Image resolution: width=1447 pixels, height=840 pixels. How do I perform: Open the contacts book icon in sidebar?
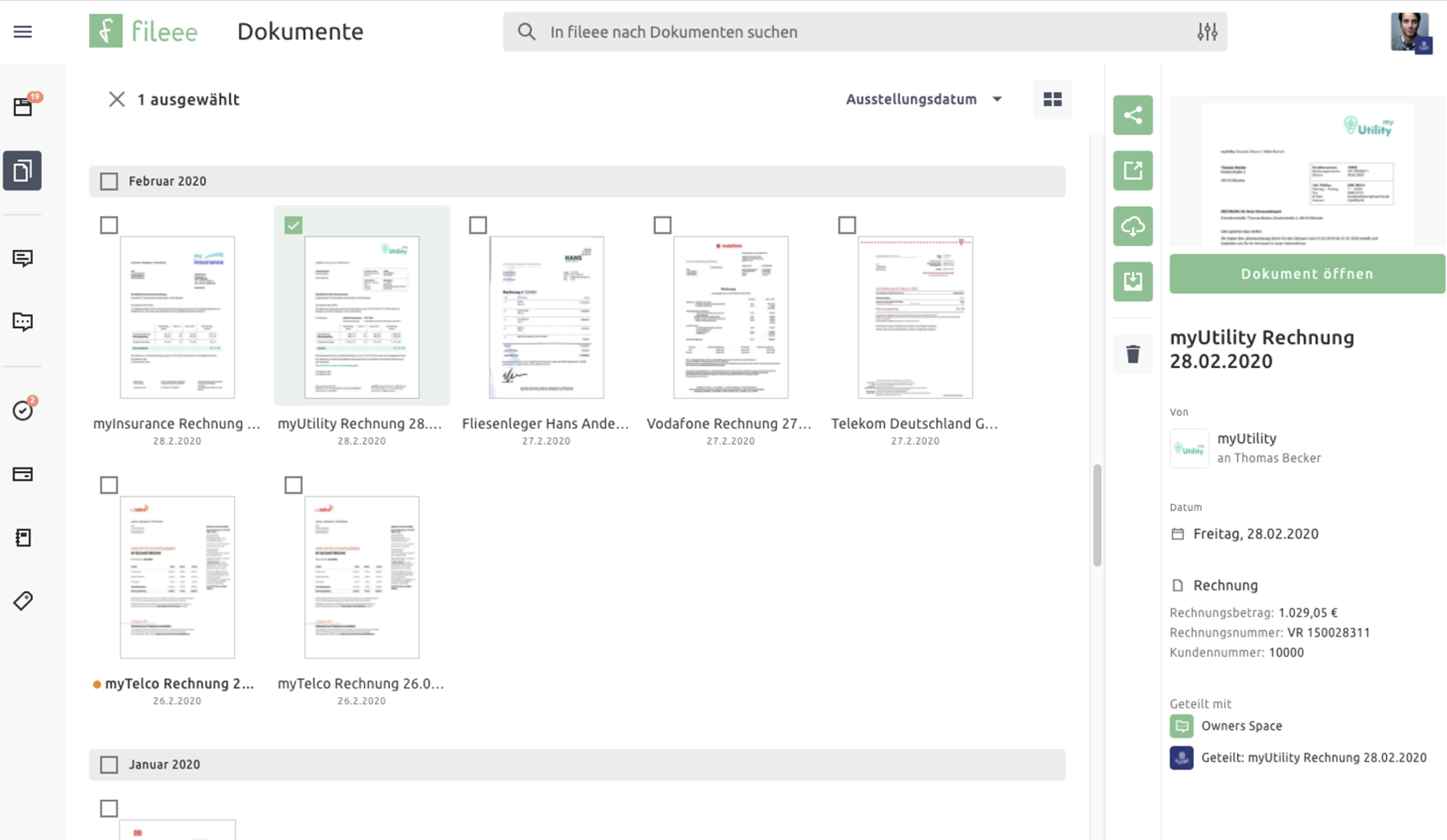(x=23, y=538)
